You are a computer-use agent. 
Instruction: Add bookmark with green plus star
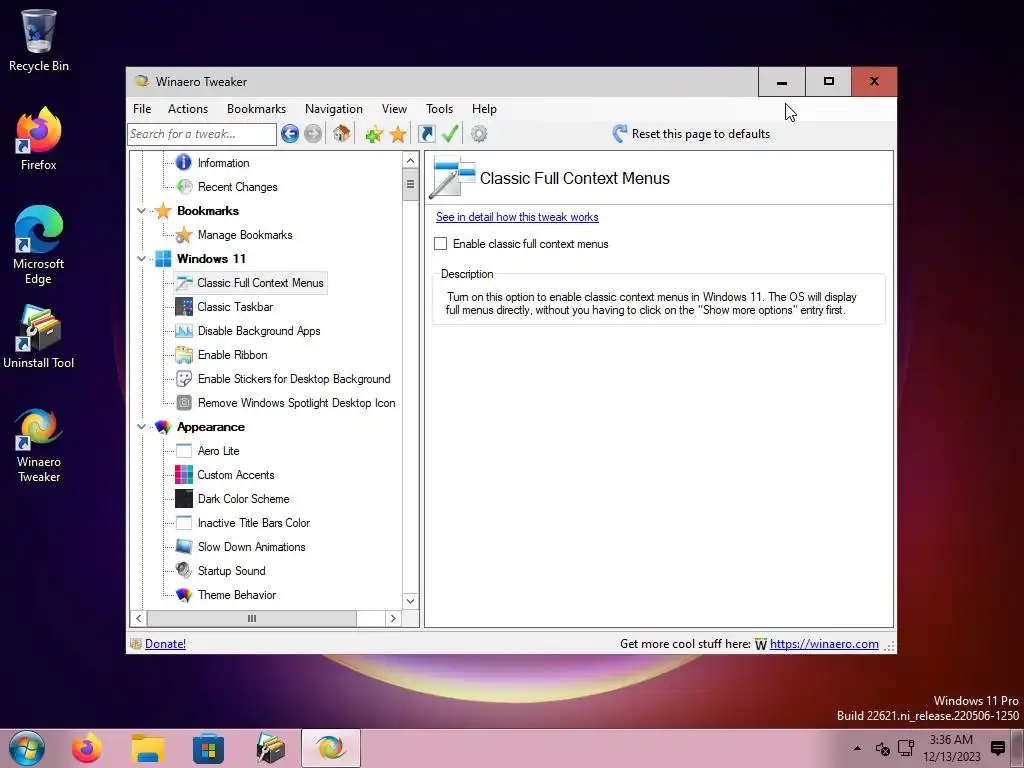coord(374,135)
